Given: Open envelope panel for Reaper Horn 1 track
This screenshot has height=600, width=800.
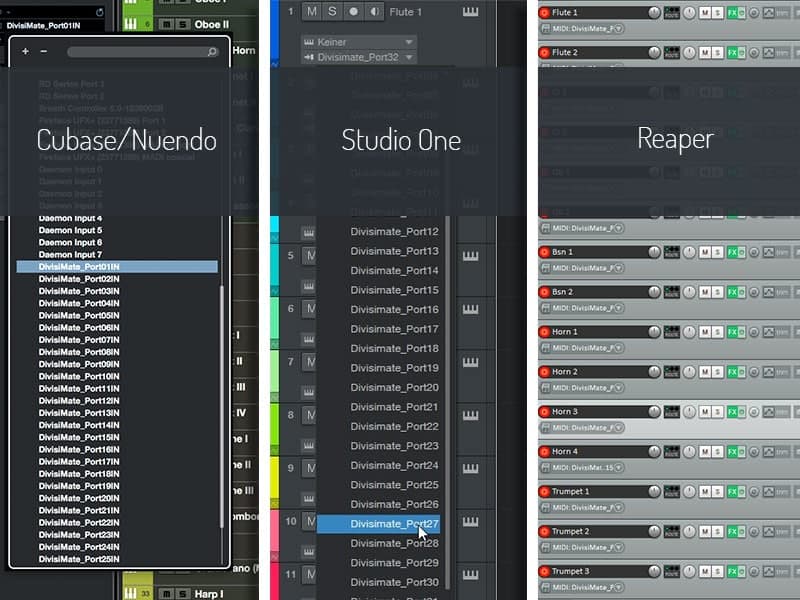Looking at the screenshot, I should tap(768, 332).
